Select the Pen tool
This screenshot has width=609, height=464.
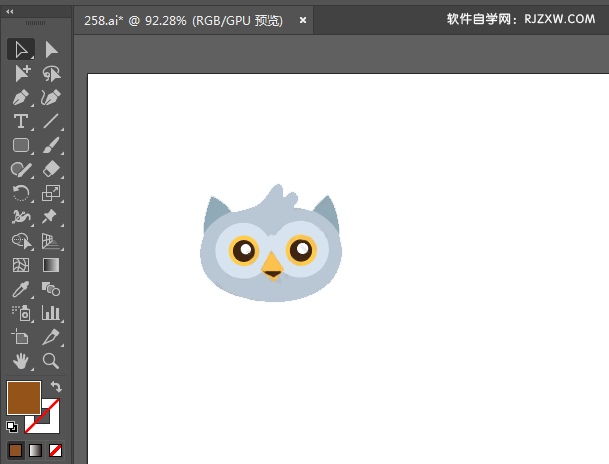coord(21,97)
